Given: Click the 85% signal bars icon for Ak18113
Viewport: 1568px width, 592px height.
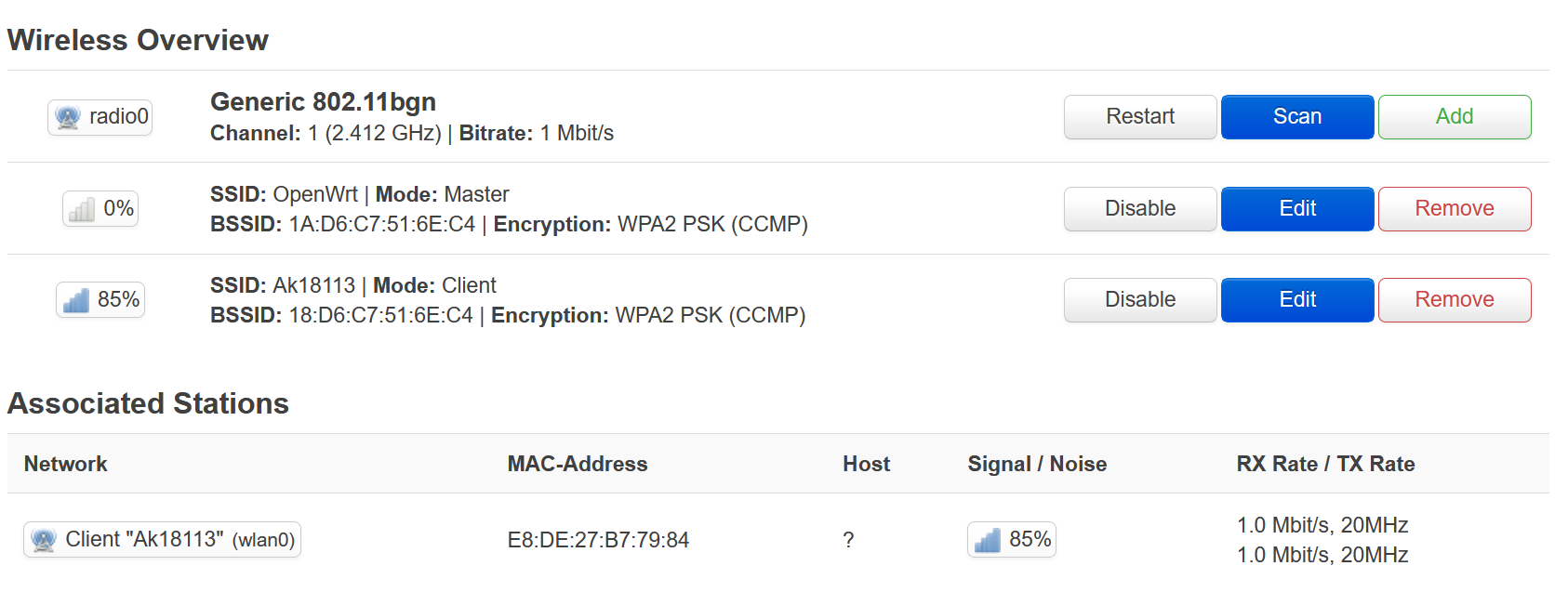Looking at the screenshot, I should pyautogui.click(x=75, y=300).
